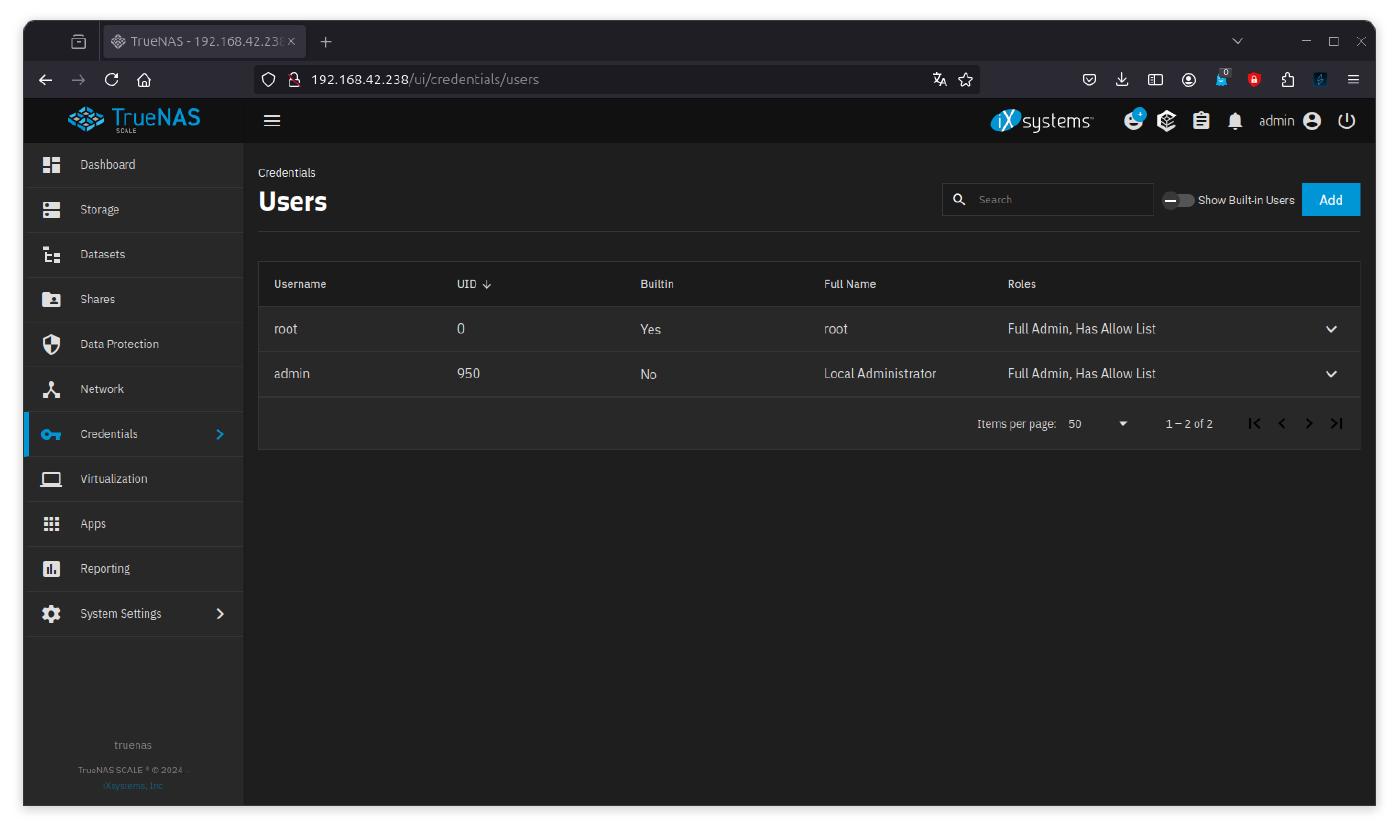Toggle Show Built-in Users switch
The width and height of the screenshot is (1399, 832).
point(1178,200)
